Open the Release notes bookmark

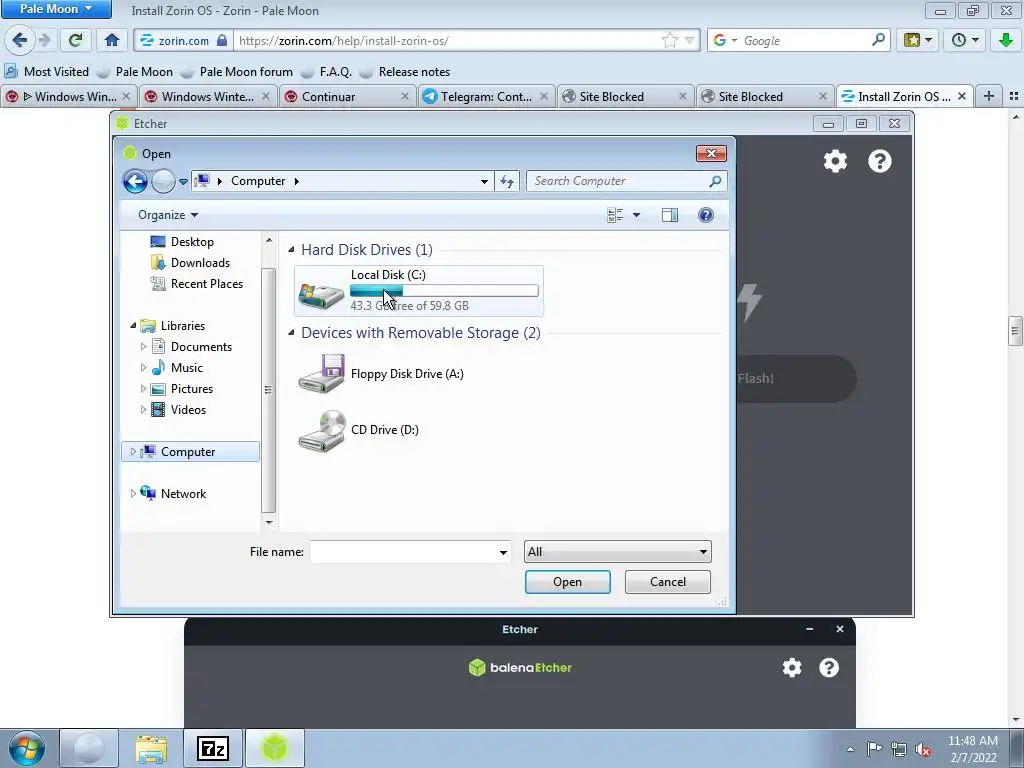click(406, 72)
